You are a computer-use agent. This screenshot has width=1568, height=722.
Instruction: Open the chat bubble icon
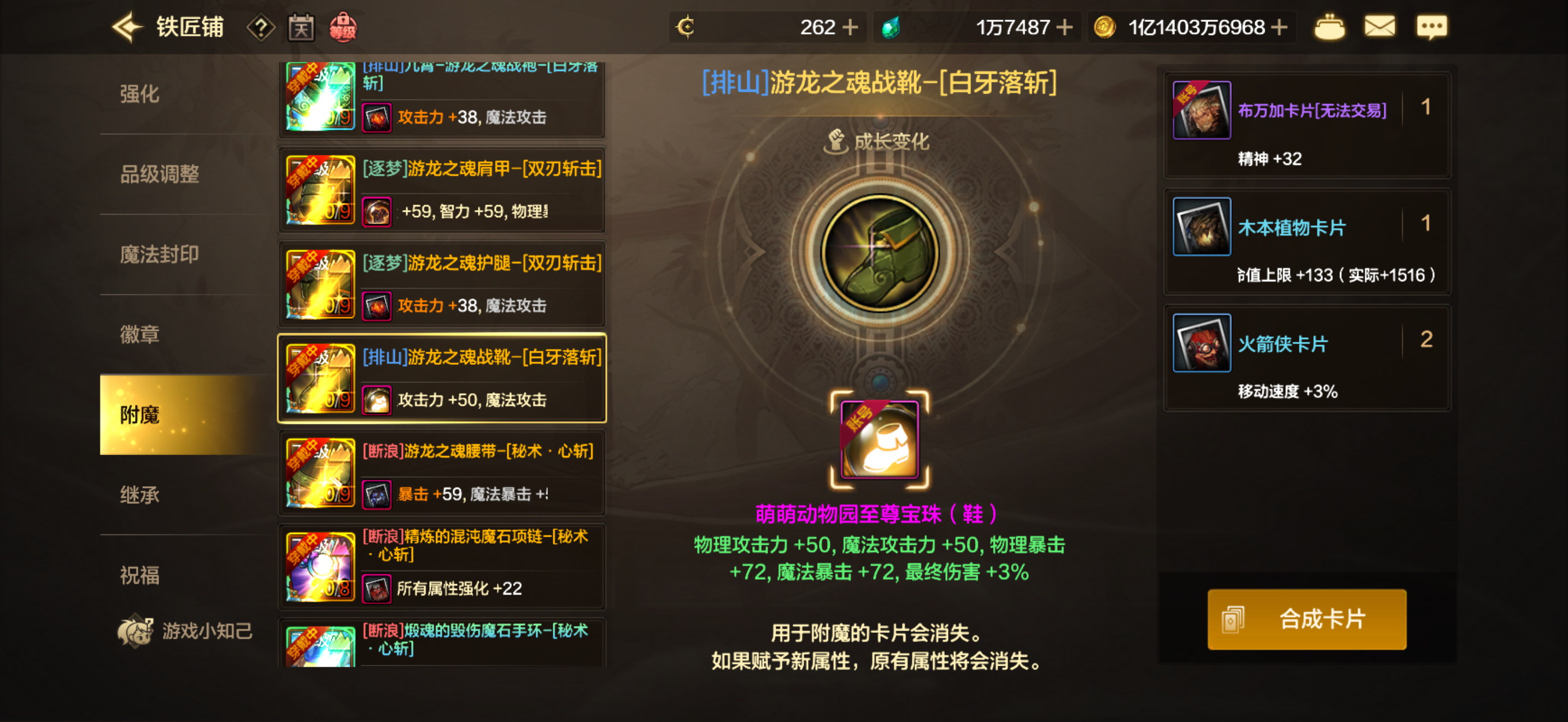(x=1432, y=27)
